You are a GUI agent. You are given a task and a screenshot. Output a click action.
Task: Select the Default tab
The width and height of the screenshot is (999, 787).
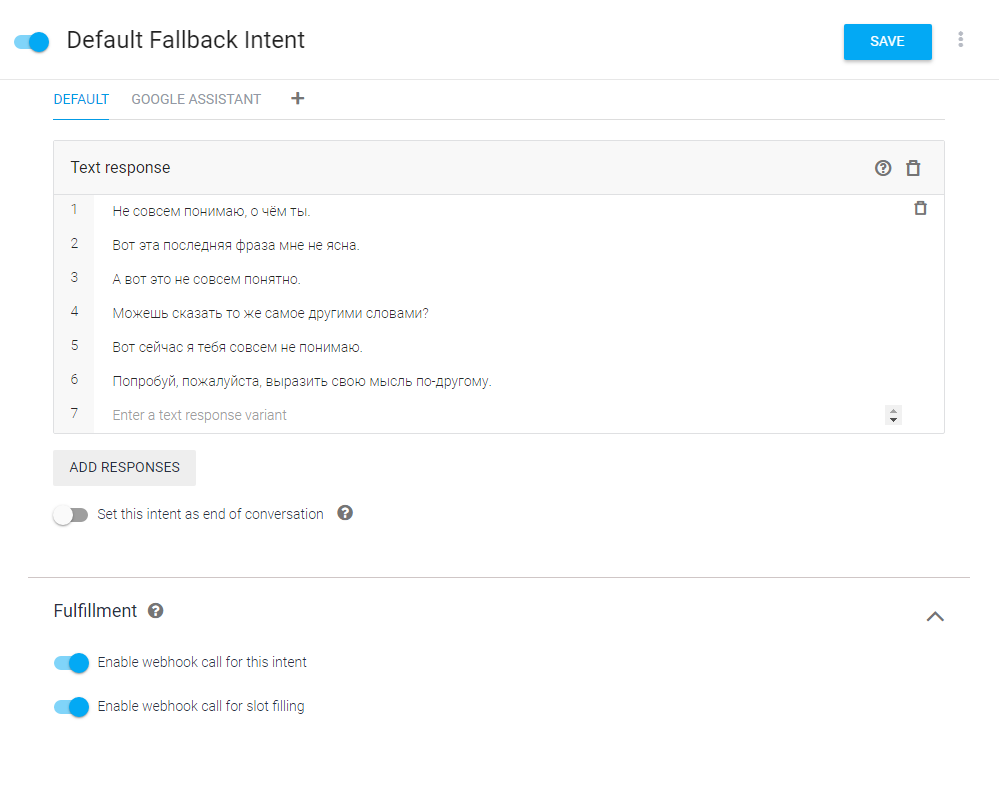coord(81,99)
